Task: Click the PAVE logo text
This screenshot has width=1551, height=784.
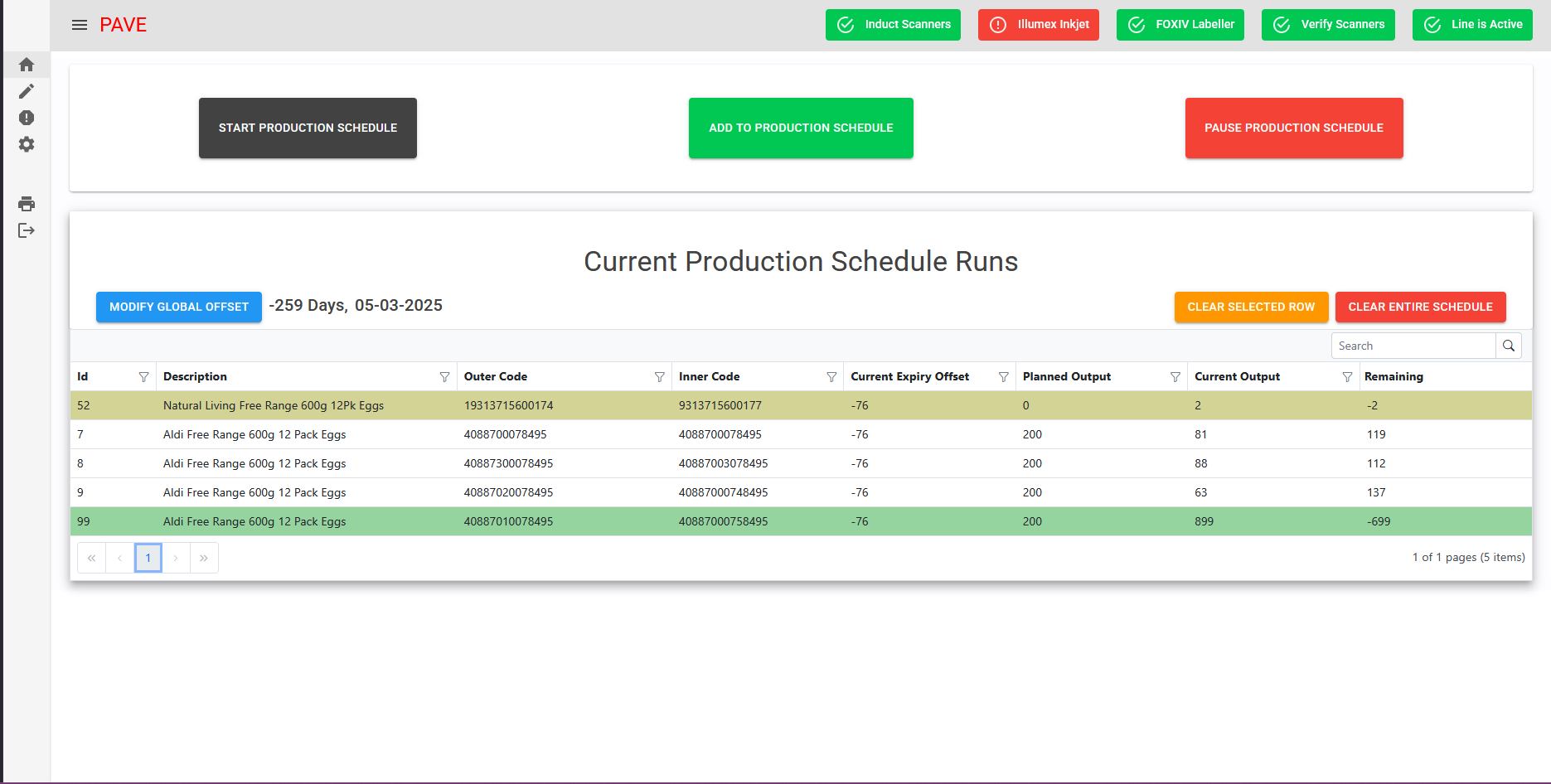Action: (x=123, y=25)
